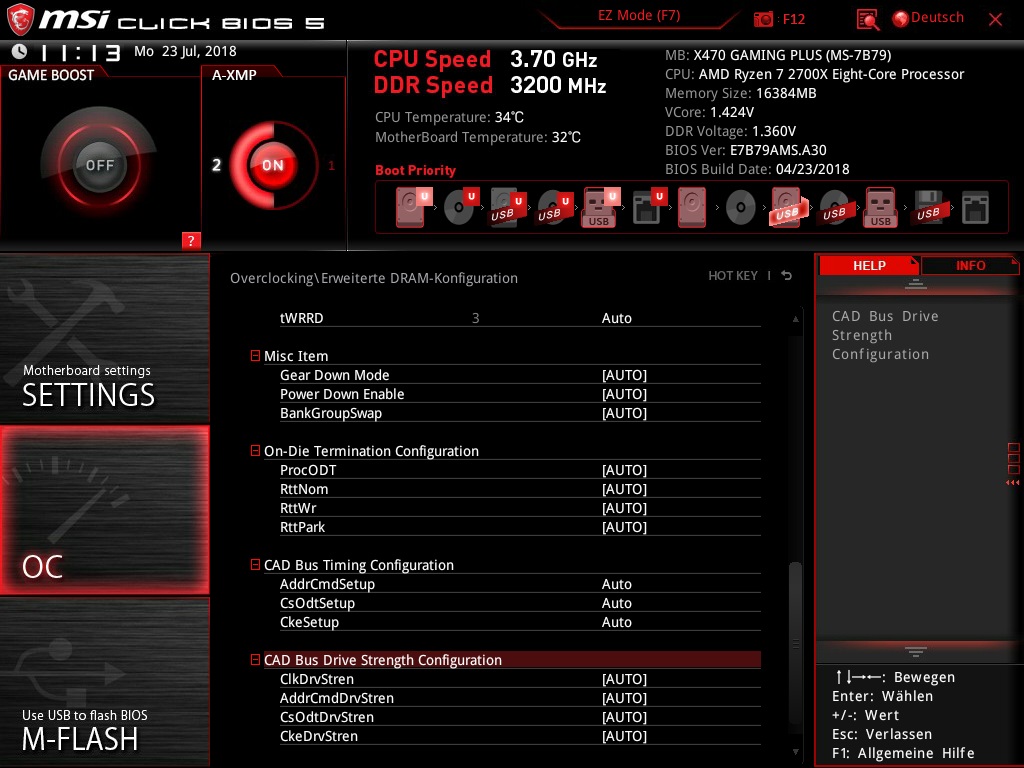Screen dimensions: 1024x768
Task: Select the first UEFI hard disk boot device
Action: [413, 207]
